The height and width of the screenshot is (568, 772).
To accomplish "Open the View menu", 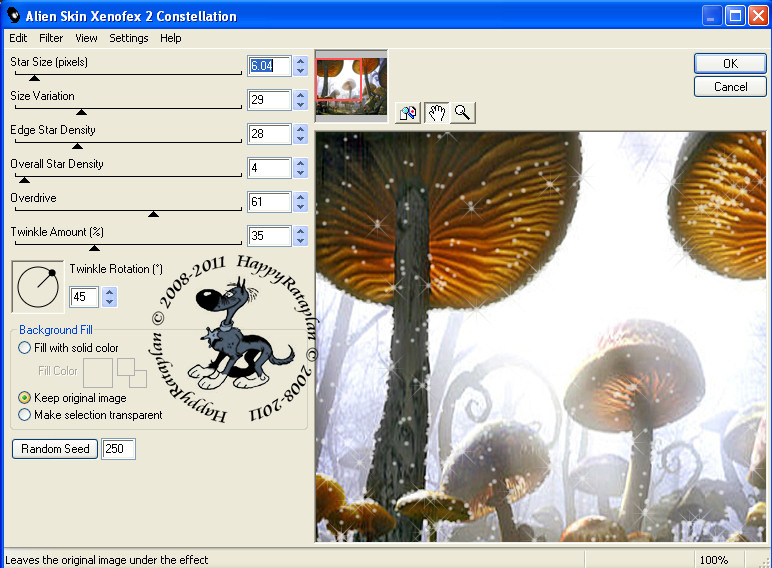I will pos(86,38).
